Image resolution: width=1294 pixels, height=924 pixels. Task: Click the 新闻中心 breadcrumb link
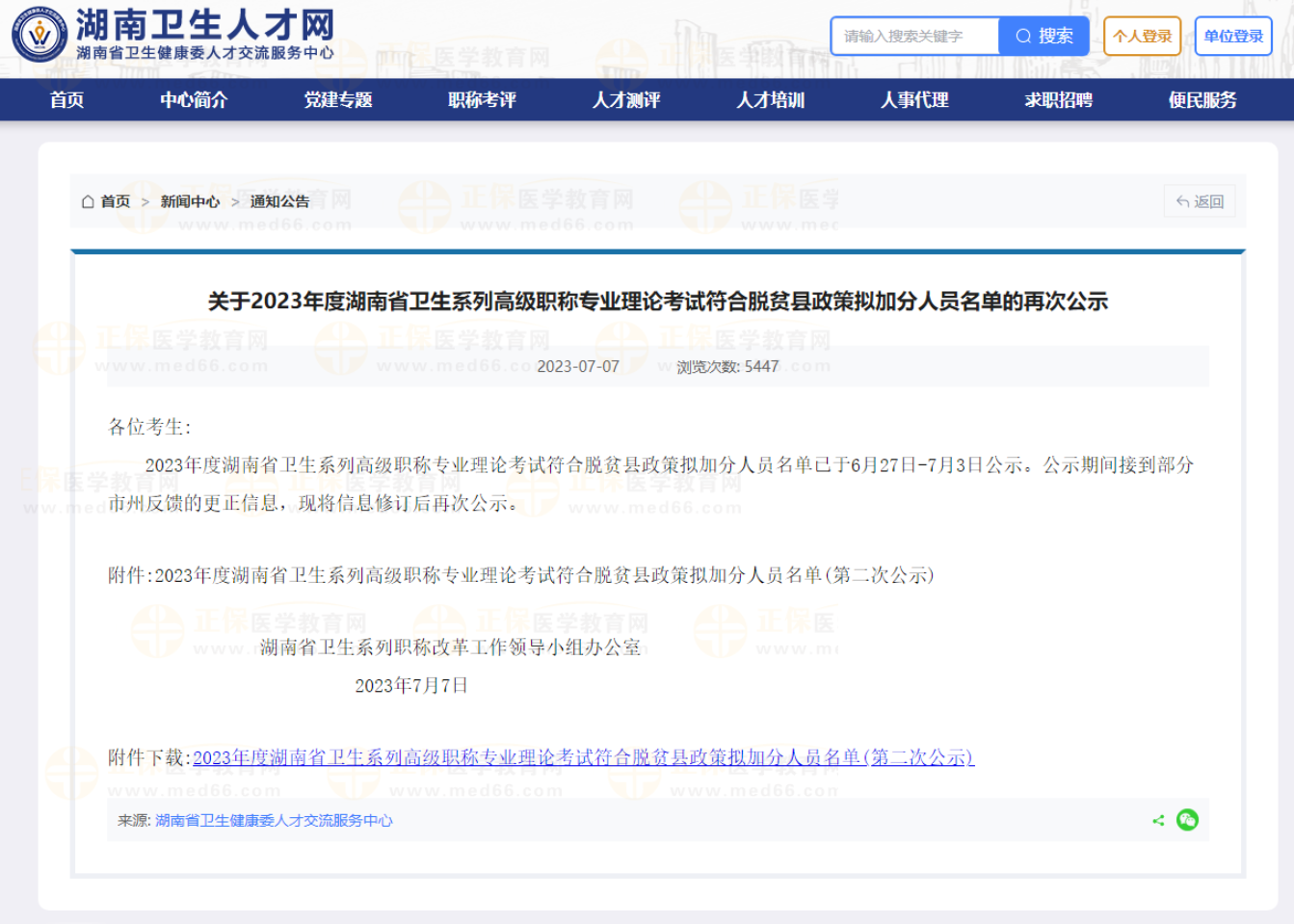tap(190, 201)
